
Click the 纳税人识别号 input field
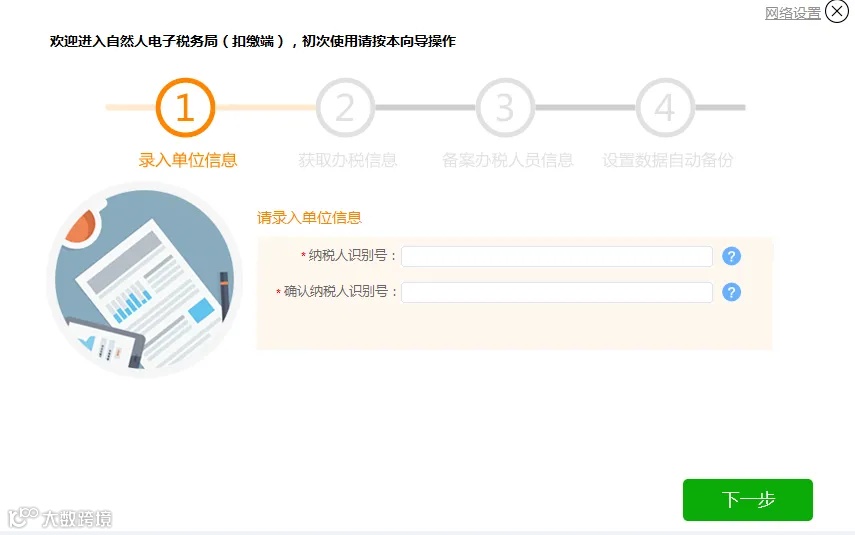tap(557, 256)
